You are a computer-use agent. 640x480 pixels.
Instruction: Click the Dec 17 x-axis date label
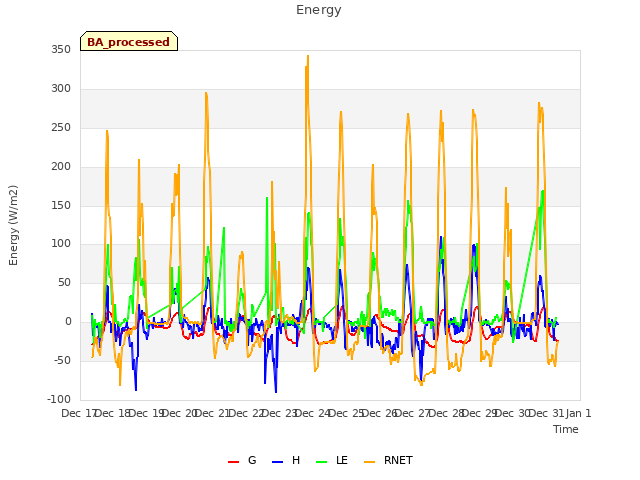78,413
